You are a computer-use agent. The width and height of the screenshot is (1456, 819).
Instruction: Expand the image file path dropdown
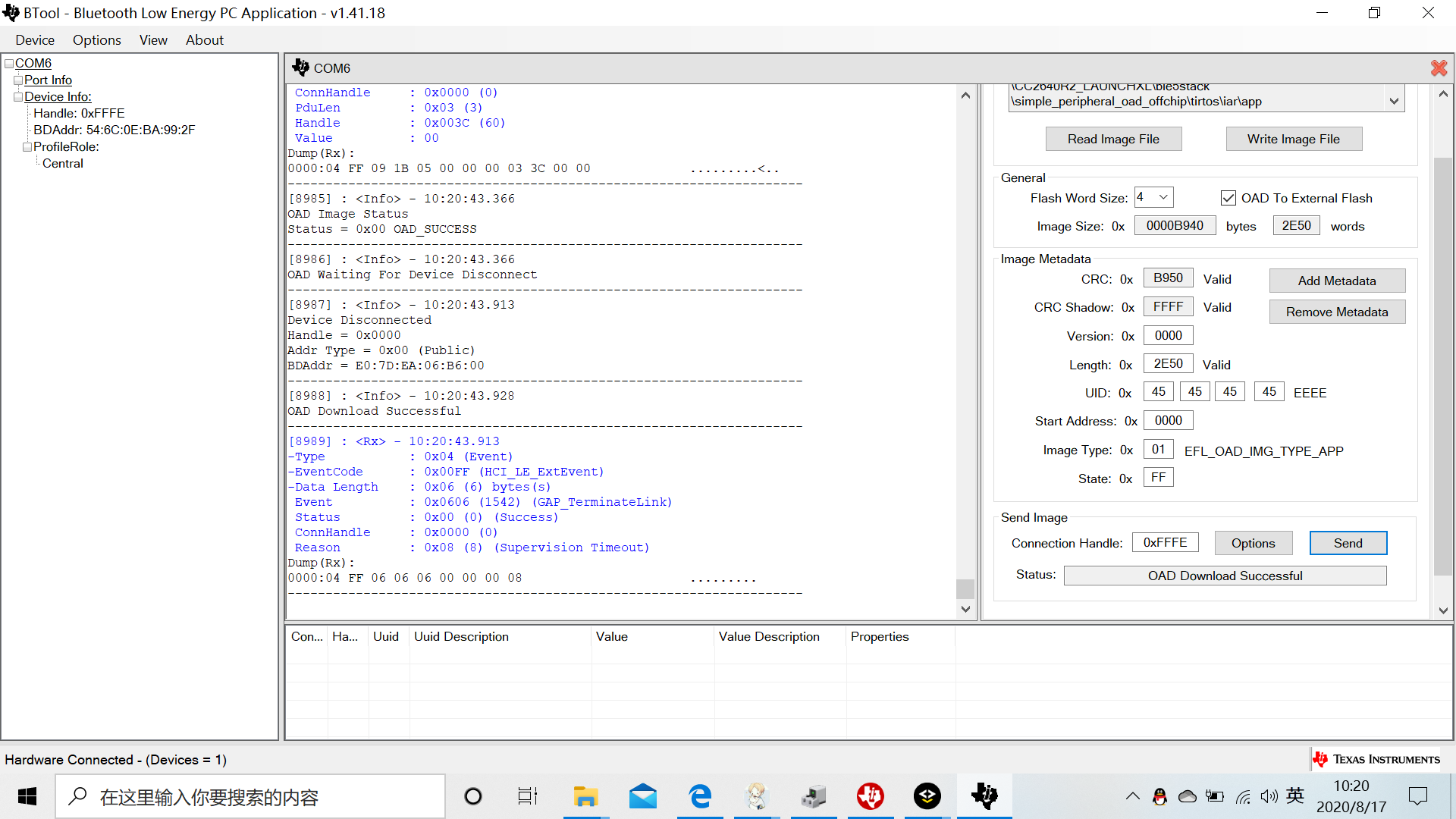pos(1394,101)
